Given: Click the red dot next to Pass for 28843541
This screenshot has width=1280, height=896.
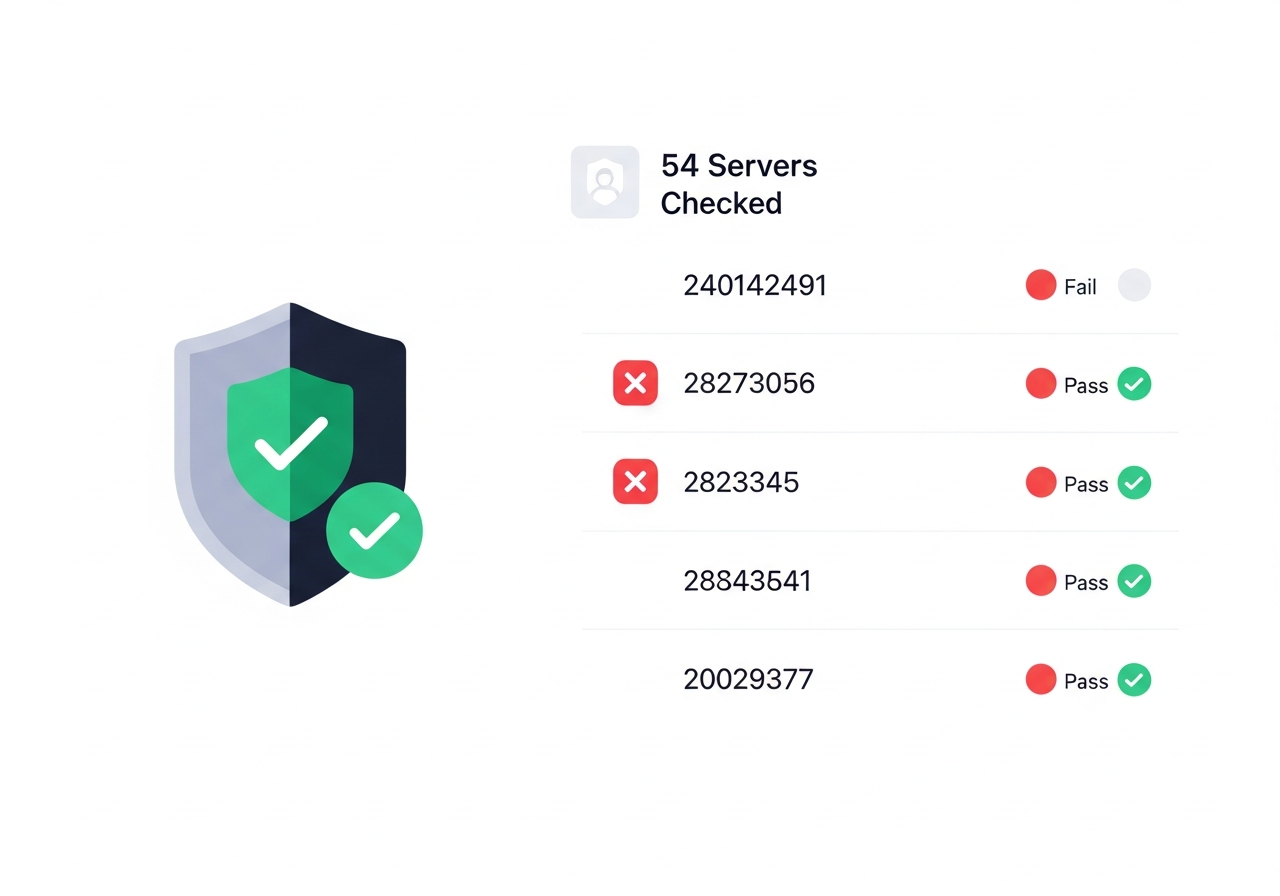Looking at the screenshot, I should (x=1040, y=581).
